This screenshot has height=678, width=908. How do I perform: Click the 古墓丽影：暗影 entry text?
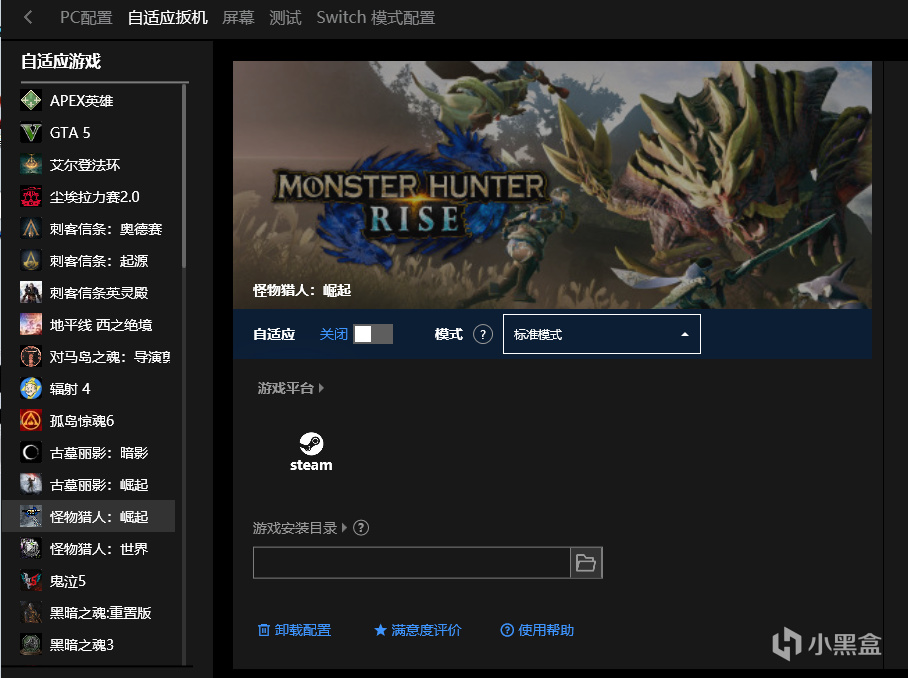(99, 453)
